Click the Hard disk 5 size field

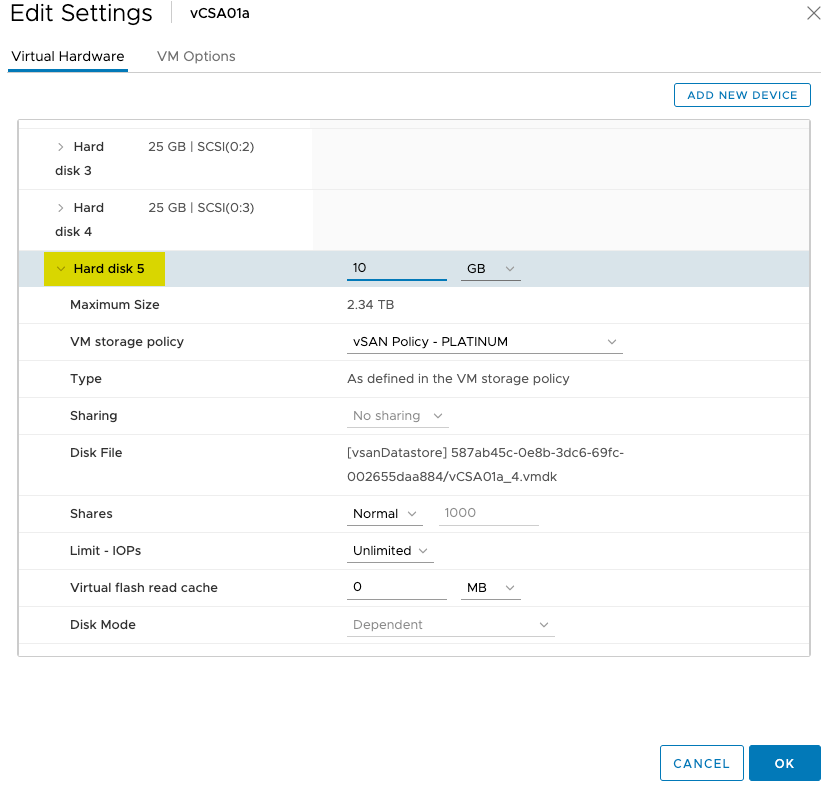pyautogui.click(x=397, y=268)
